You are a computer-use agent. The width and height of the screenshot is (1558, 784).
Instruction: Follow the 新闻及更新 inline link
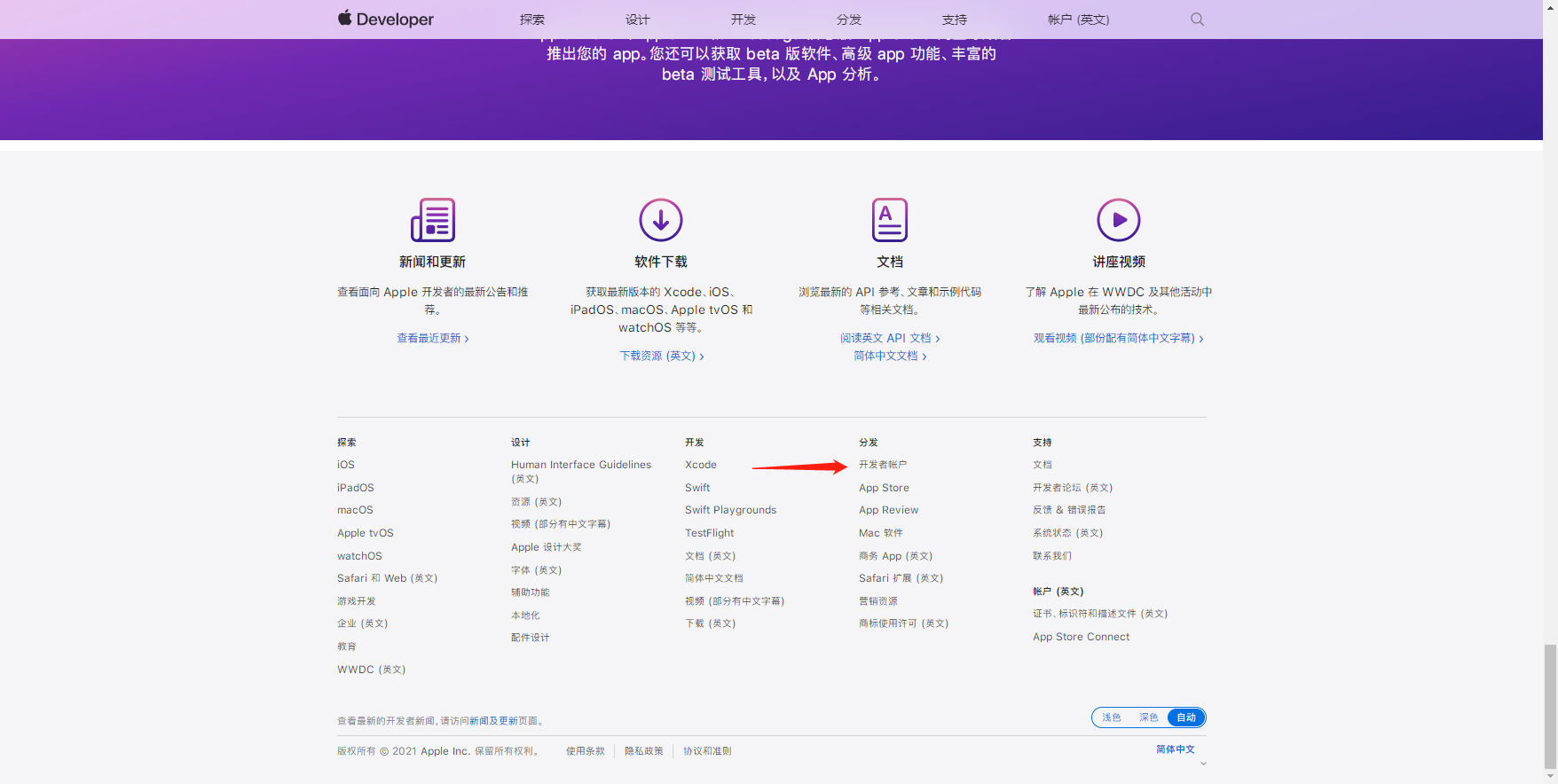493,721
